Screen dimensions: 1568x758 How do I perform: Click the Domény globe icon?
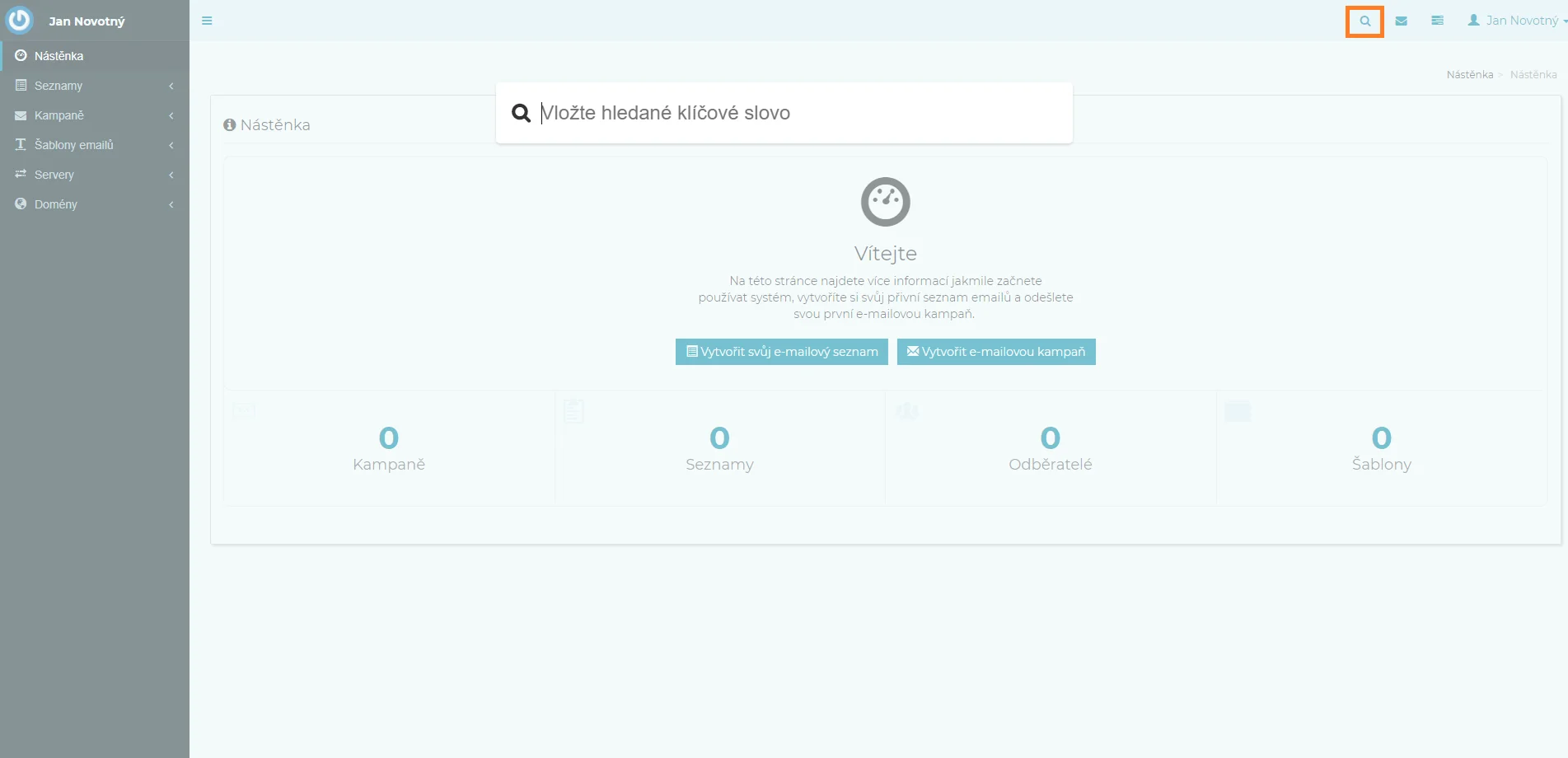coord(21,204)
